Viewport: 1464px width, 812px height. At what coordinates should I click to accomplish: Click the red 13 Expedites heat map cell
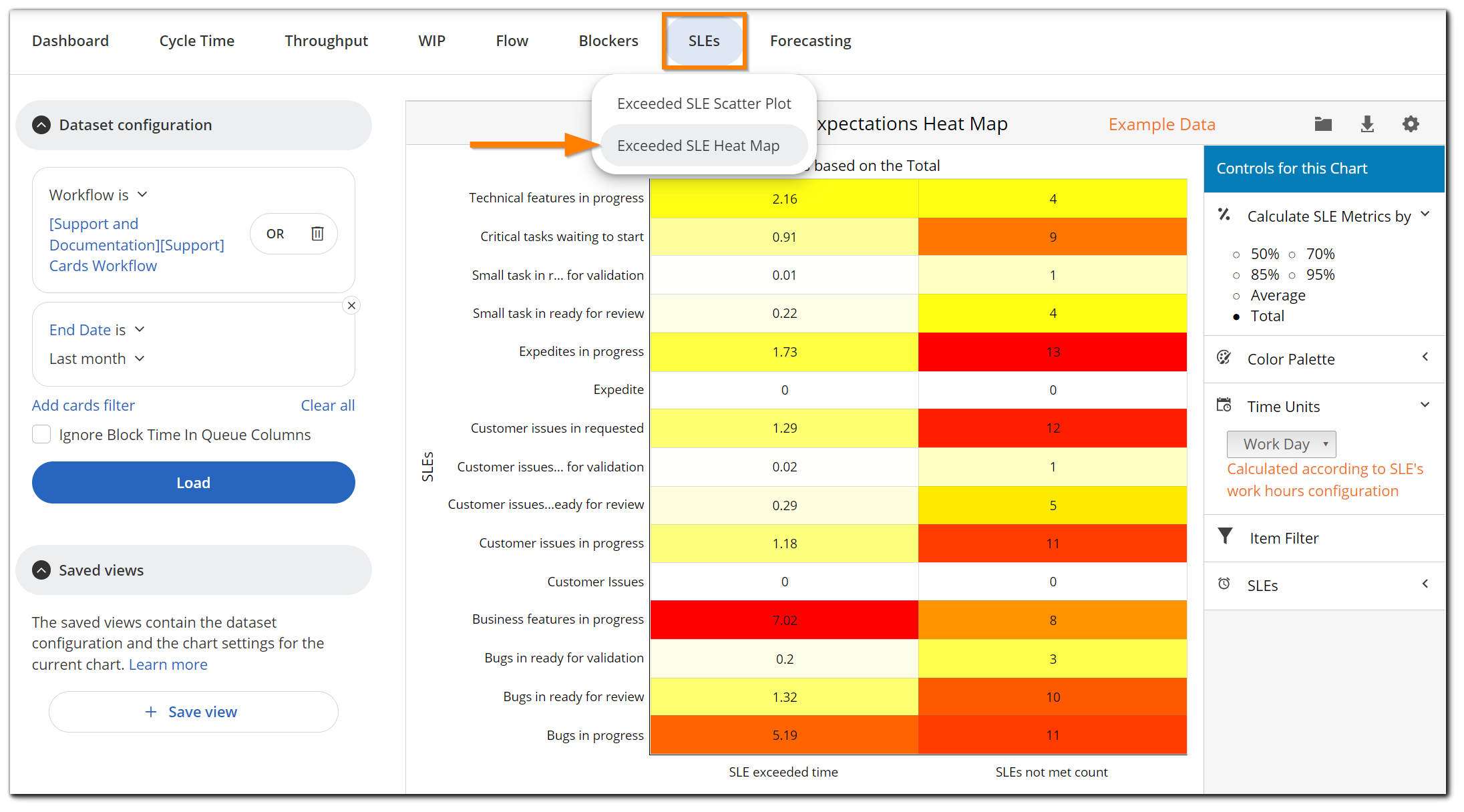pos(1053,352)
